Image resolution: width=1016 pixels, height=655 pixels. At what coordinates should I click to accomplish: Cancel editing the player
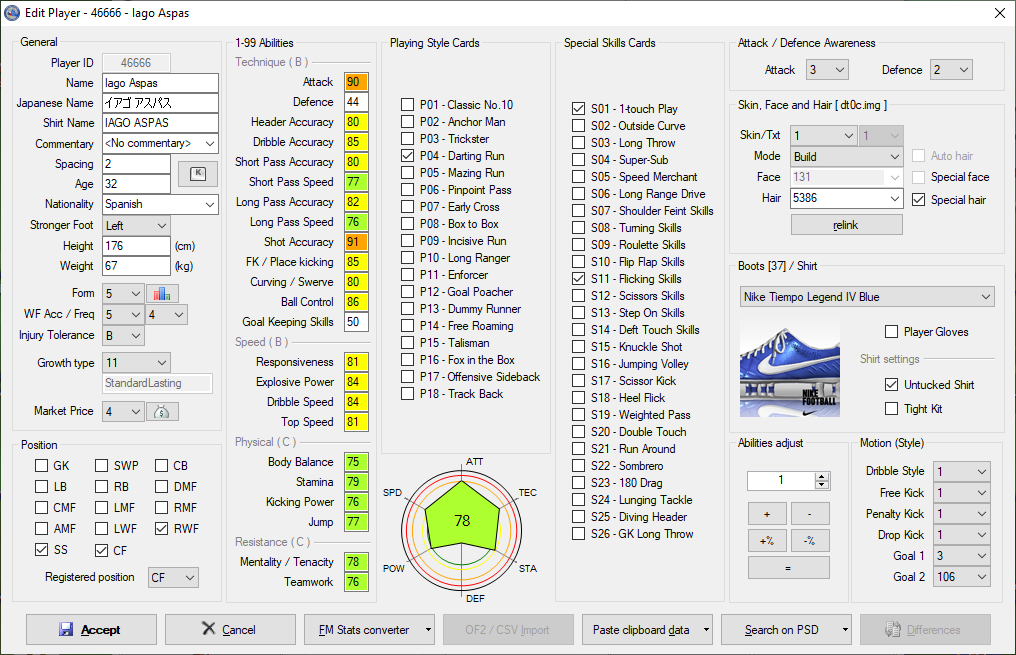pyautogui.click(x=230, y=629)
